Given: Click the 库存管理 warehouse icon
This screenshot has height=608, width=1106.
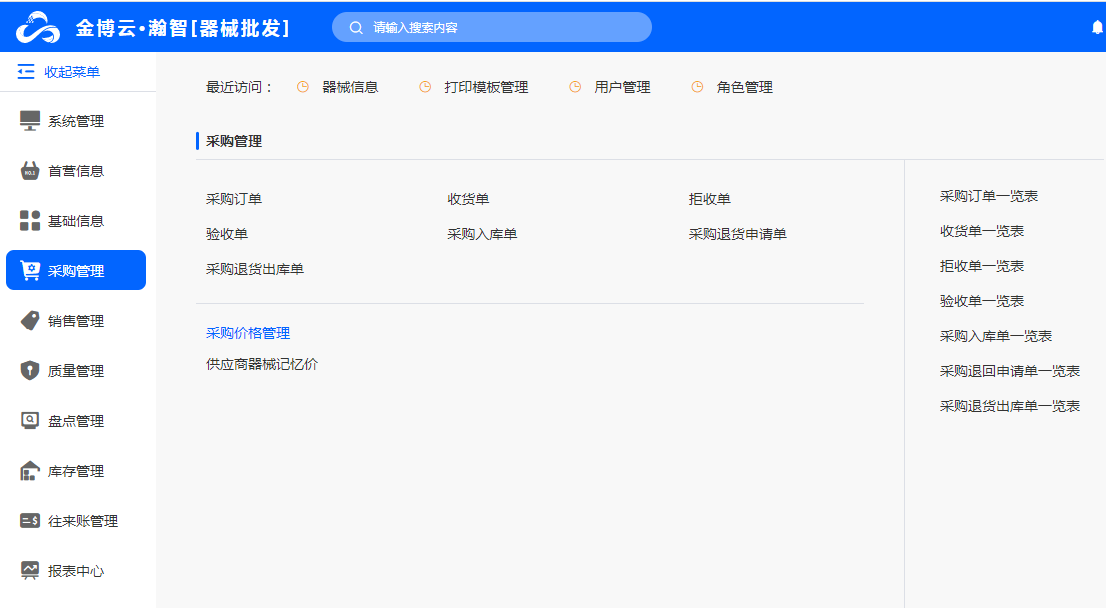Looking at the screenshot, I should pyautogui.click(x=30, y=471).
